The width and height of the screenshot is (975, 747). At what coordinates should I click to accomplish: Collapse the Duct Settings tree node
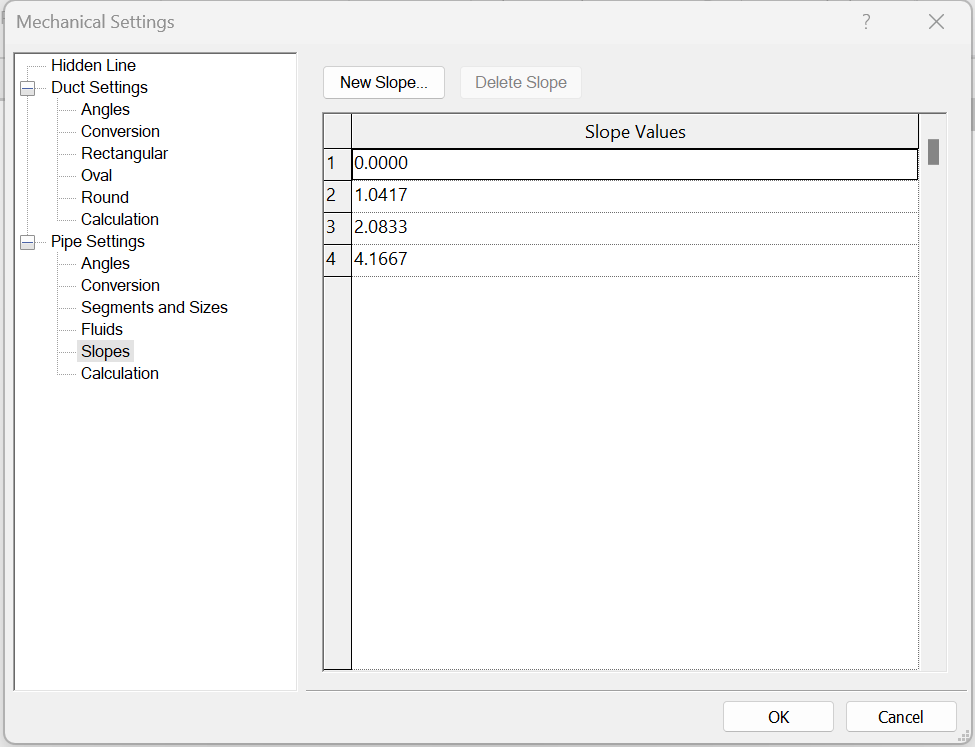pos(27,88)
